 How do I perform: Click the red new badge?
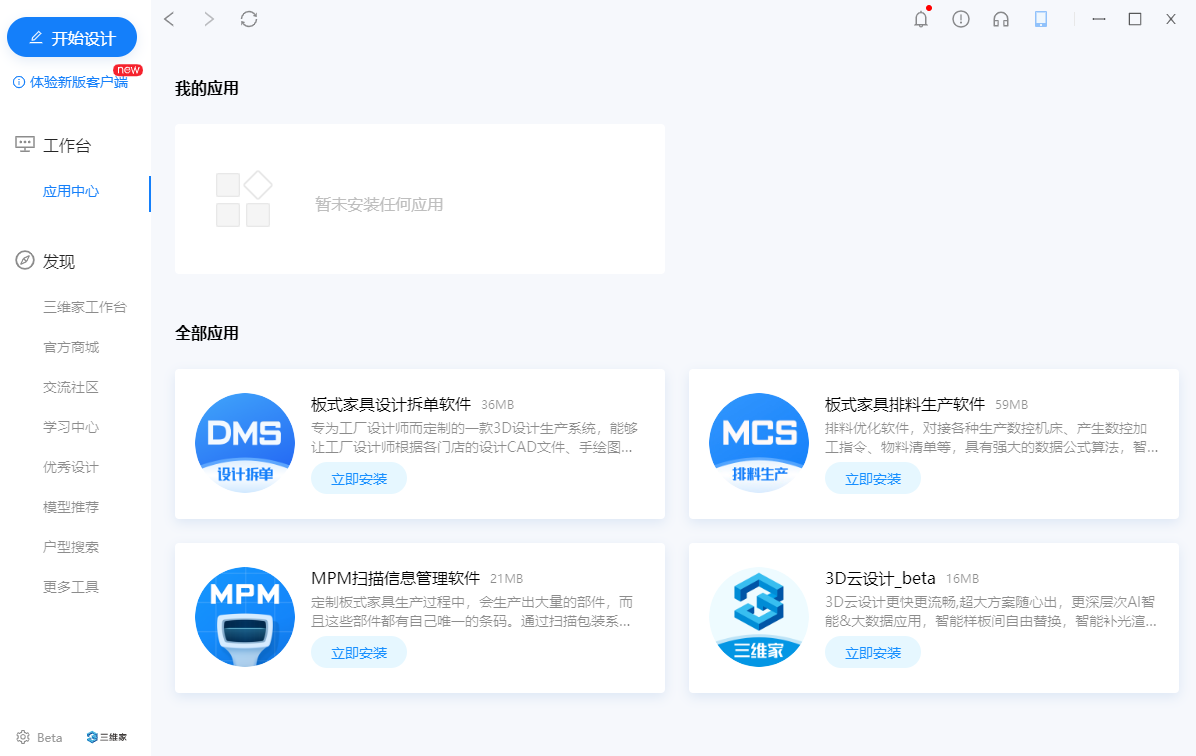pyautogui.click(x=128, y=69)
